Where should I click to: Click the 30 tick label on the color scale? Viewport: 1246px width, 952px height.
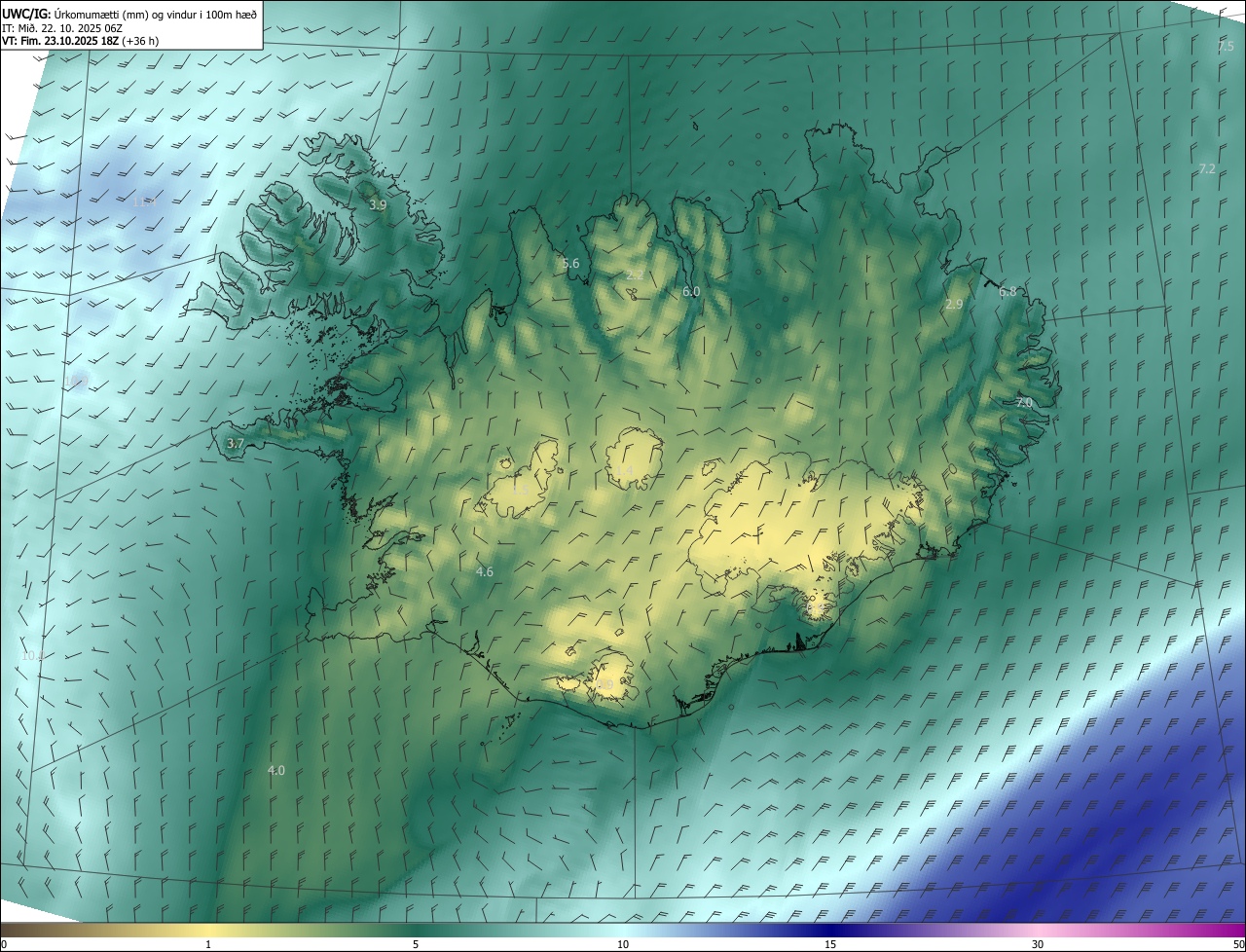click(x=1038, y=944)
